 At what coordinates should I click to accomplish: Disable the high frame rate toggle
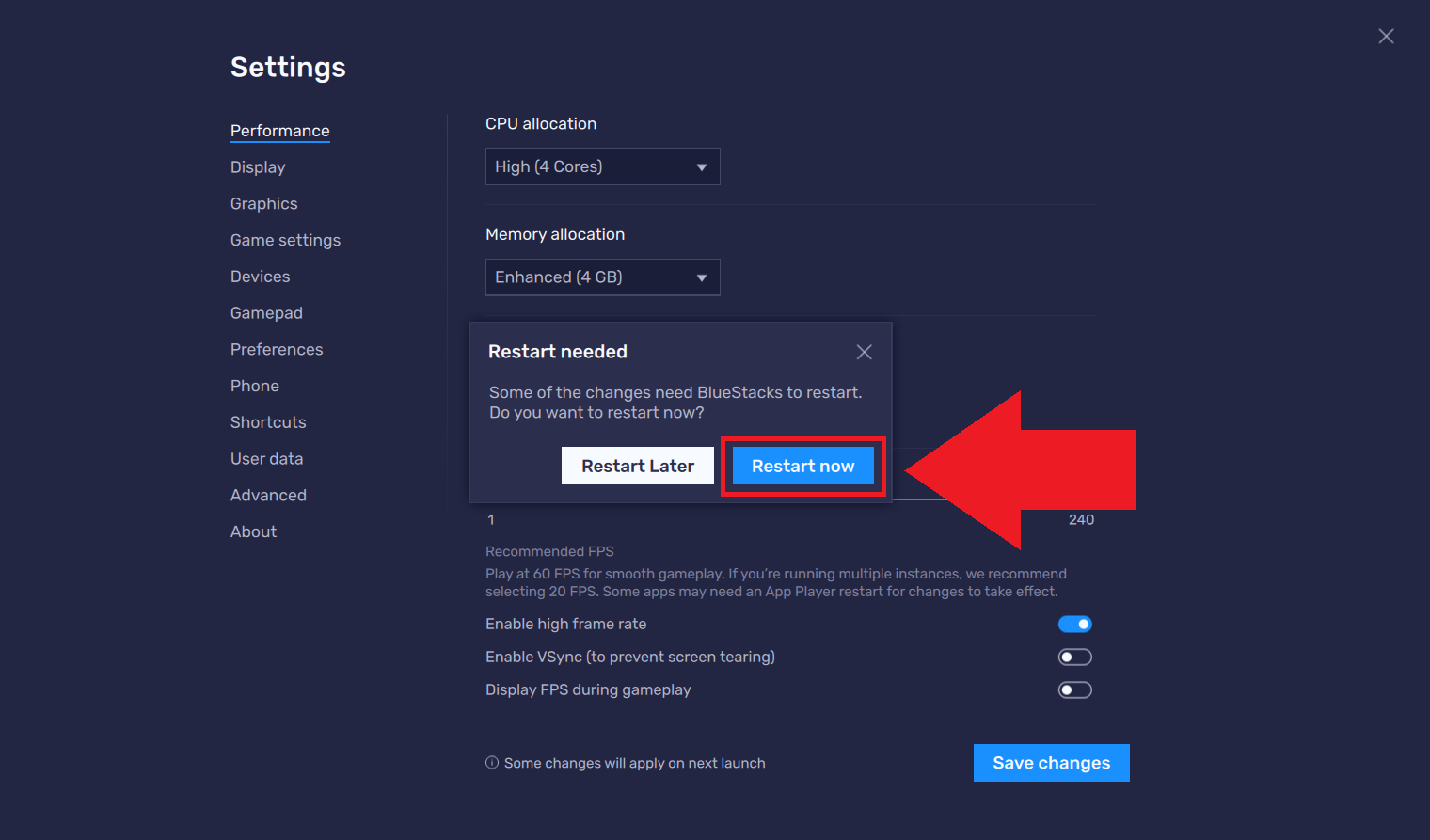[1074, 625]
